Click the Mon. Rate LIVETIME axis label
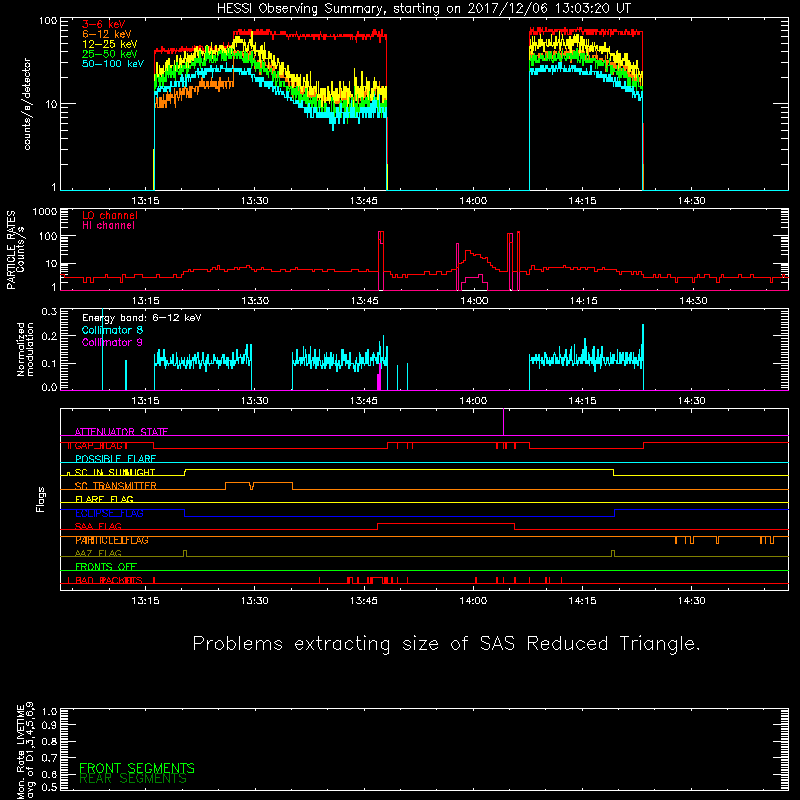This screenshot has width=800, height=800. [x=25, y=750]
